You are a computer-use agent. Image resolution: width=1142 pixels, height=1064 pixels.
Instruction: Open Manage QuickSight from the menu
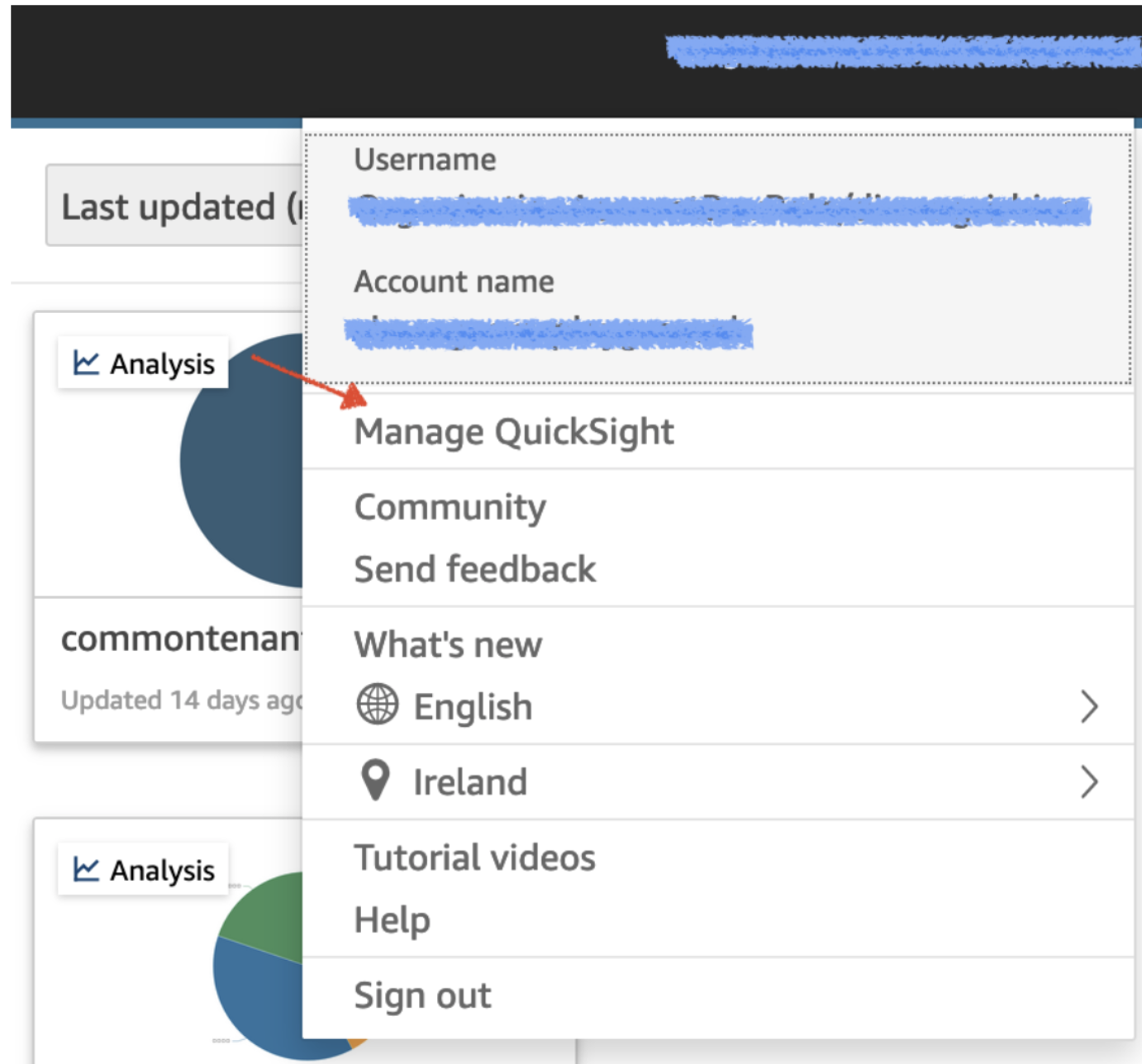point(513,432)
